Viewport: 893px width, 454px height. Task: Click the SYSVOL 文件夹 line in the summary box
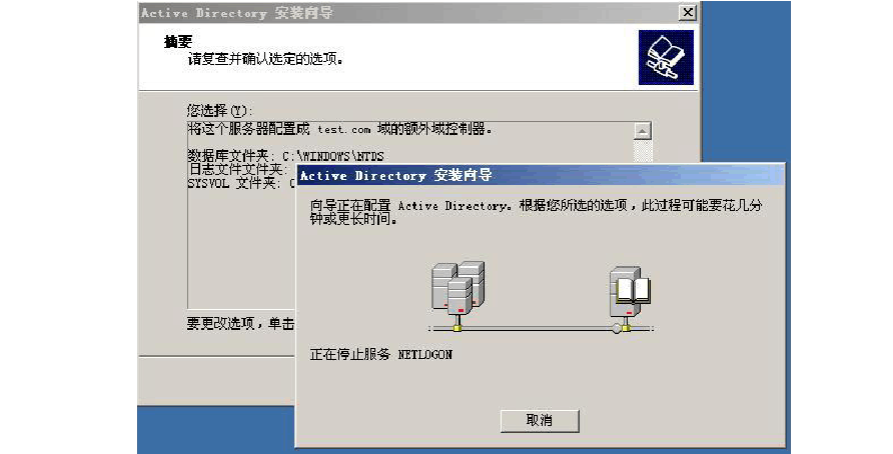point(241,183)
